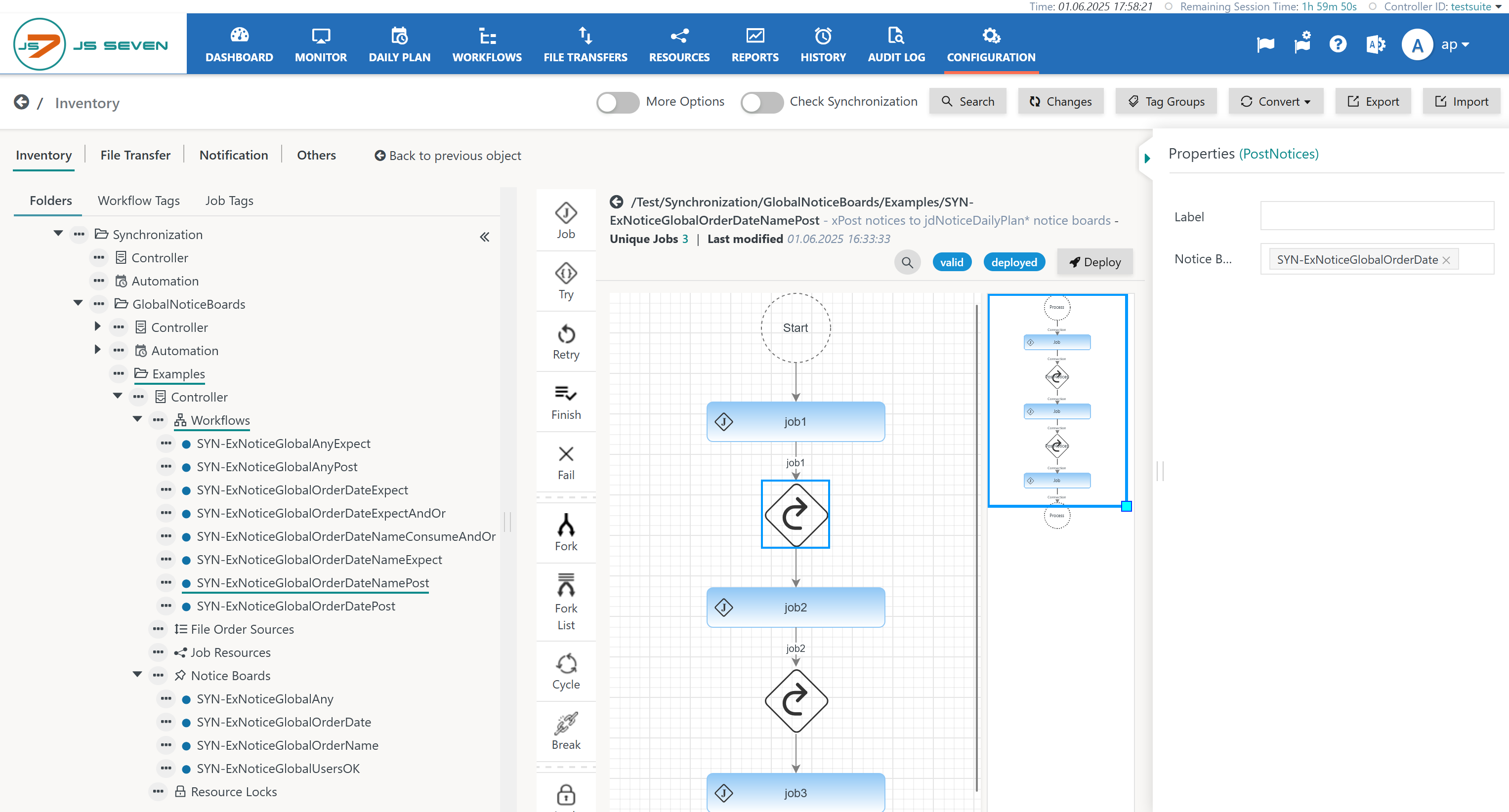Viewport: 1509px width, 812px height.
Task: Toggle the Check Synchronization switch
Action: [x=761, y=102]
